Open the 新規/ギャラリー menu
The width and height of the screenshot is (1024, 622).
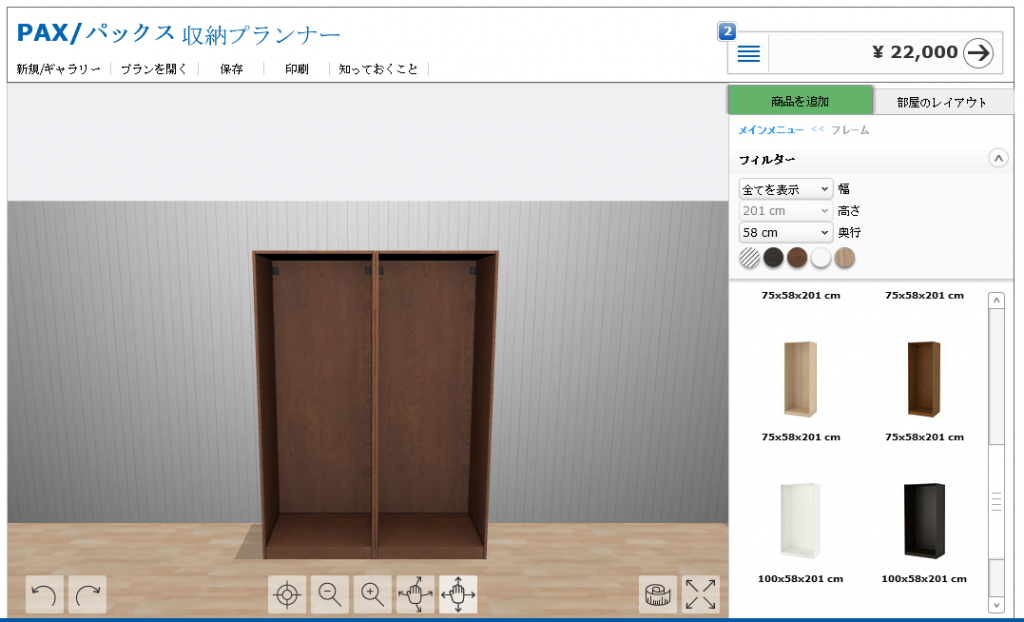(x=59, y=69)
